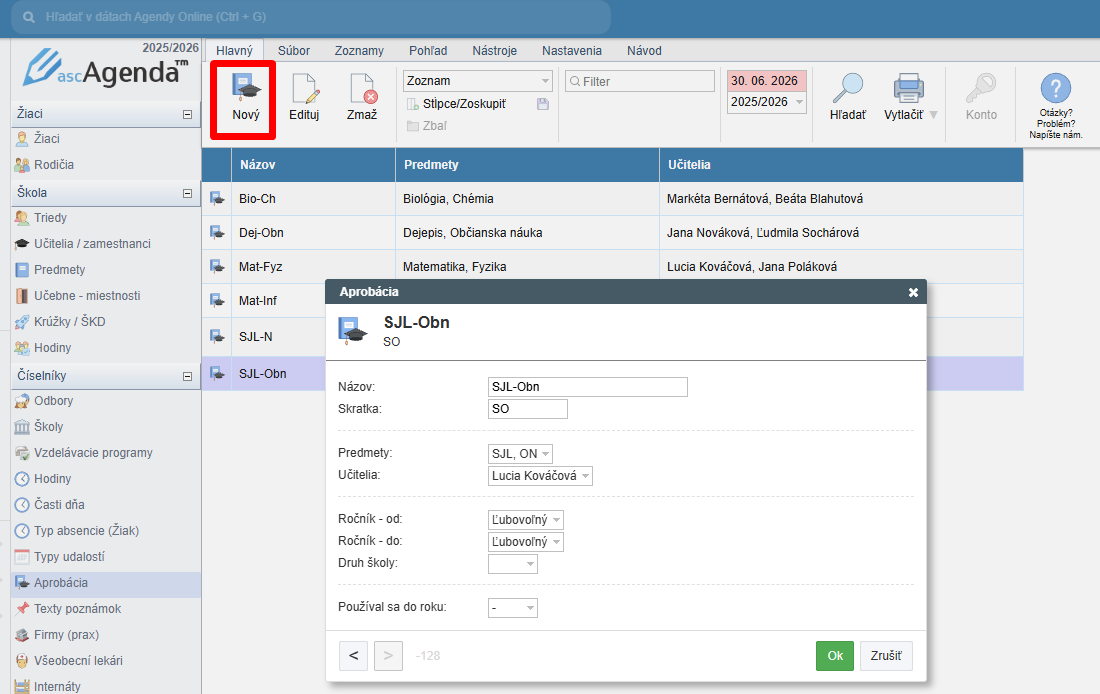Open the Ročník - do dropdown

tap(525, 542)
